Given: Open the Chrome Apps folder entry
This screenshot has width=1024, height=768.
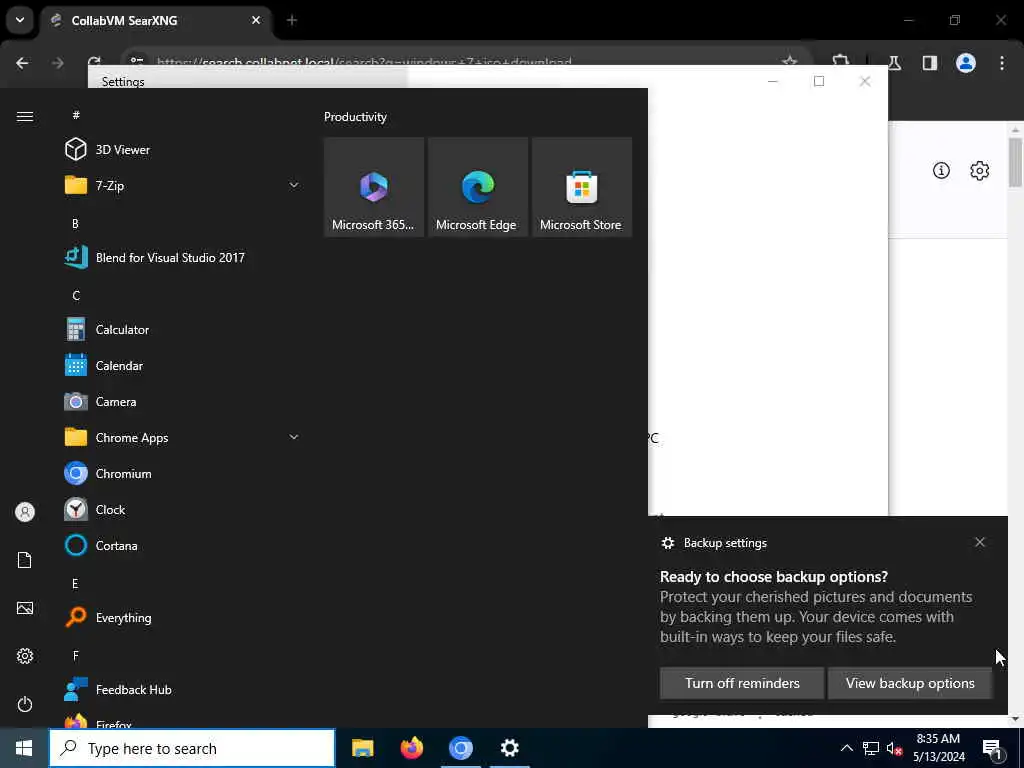Looking at the screenshot, I should click(183, 438).
